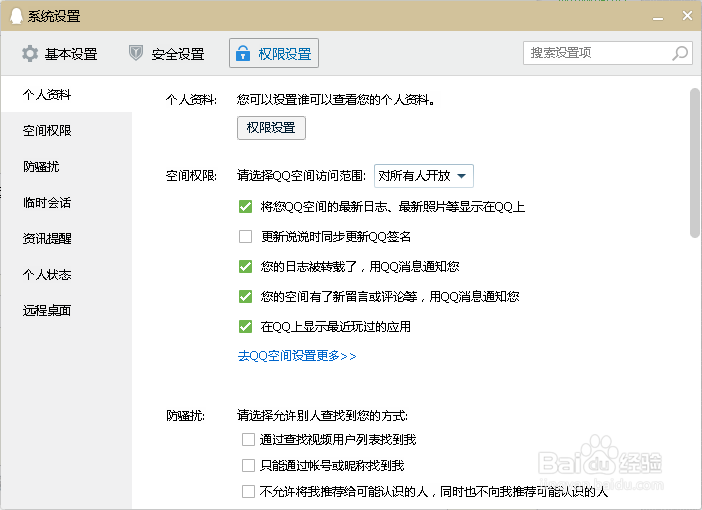Screen dimensions: 702x510
Task: Click the 请选择允许别人查找到您的方式 label
Action: [322, 416]
